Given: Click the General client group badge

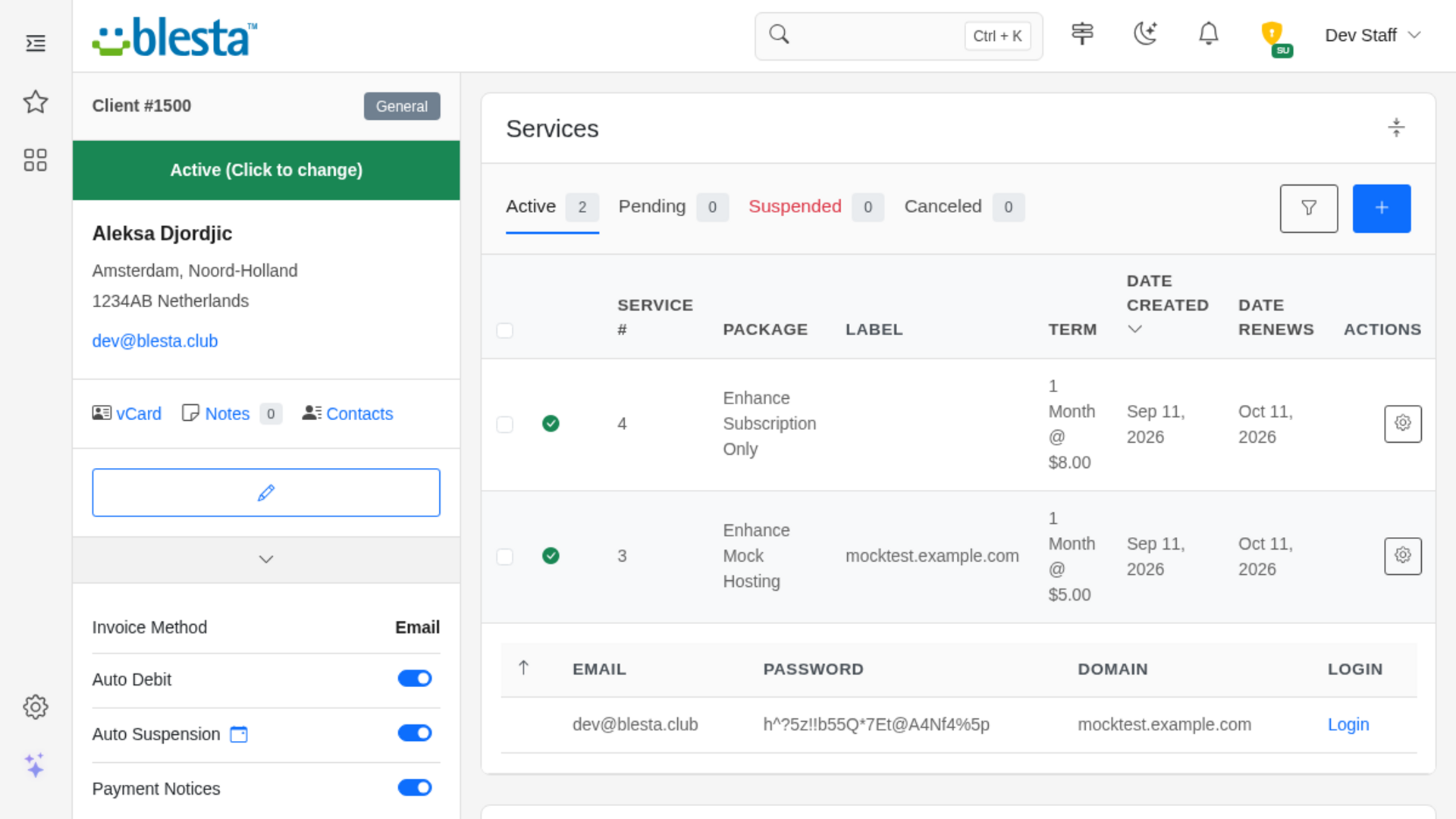Looking at the screenshot, I should tap(402, 106).
